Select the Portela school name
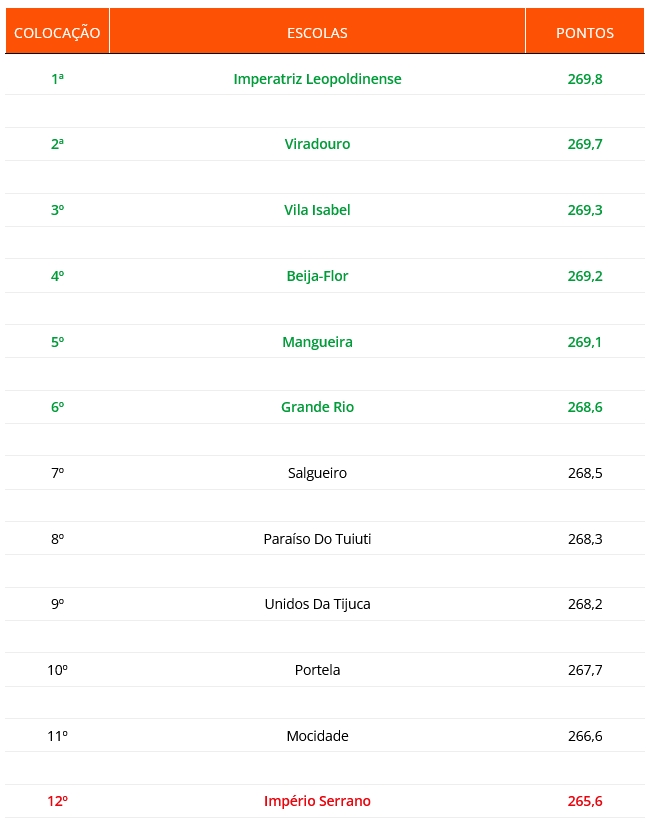This screenshot has width=649, height=823. click(317, 670)
